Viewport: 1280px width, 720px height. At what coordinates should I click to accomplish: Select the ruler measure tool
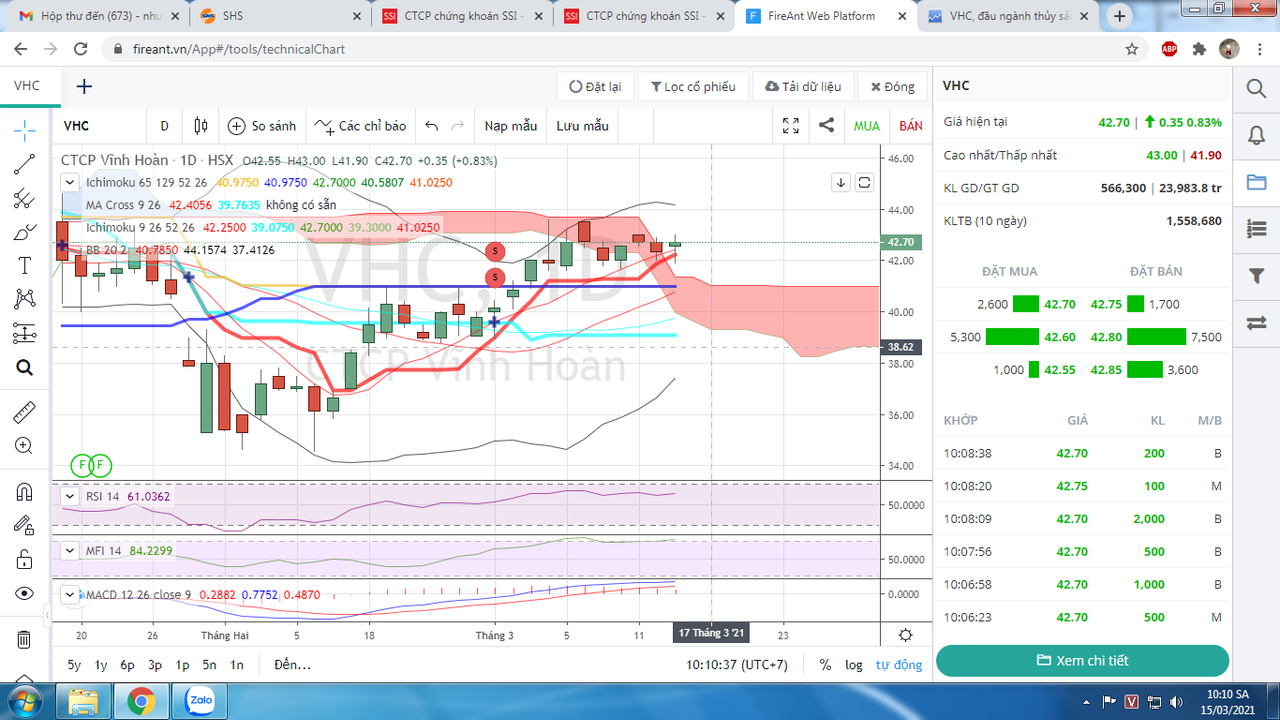coord(25,411)
